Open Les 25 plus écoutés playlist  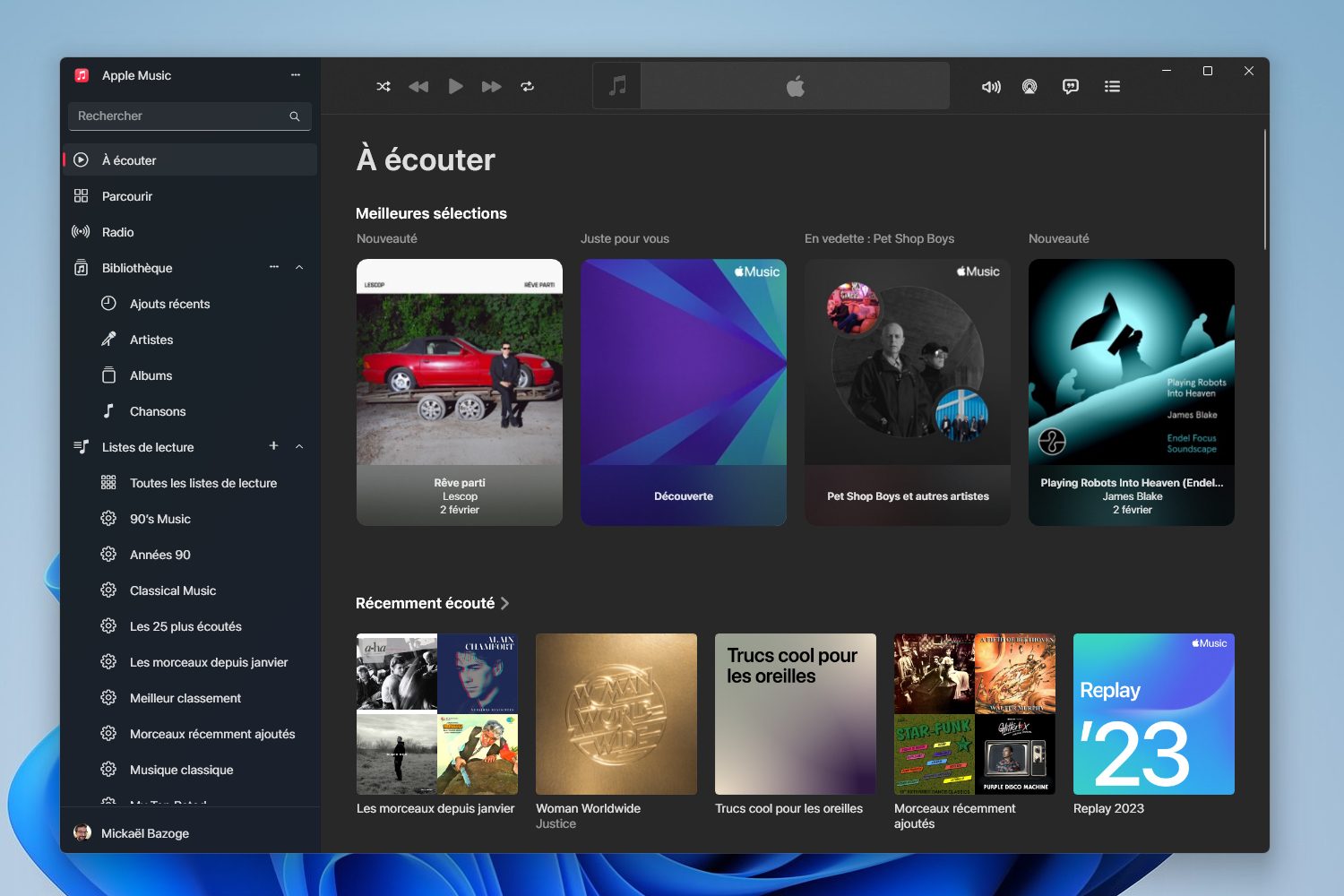[190, 626]
